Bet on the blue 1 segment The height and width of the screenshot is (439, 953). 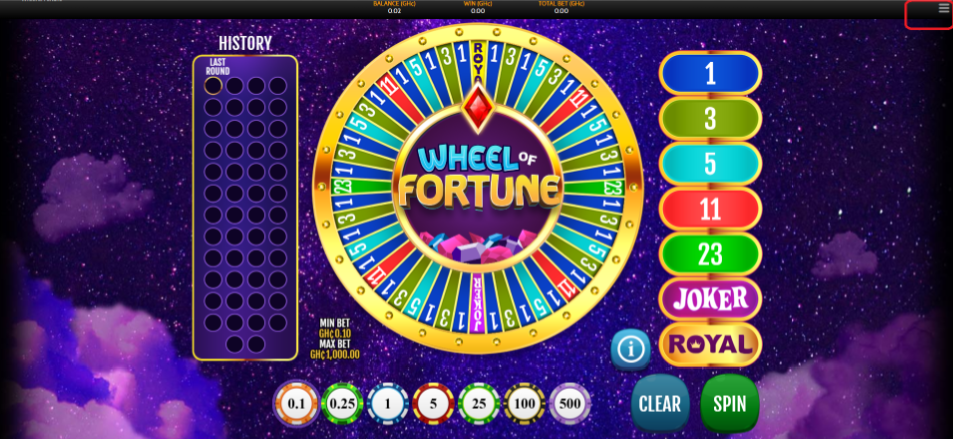tap(710, 74)
